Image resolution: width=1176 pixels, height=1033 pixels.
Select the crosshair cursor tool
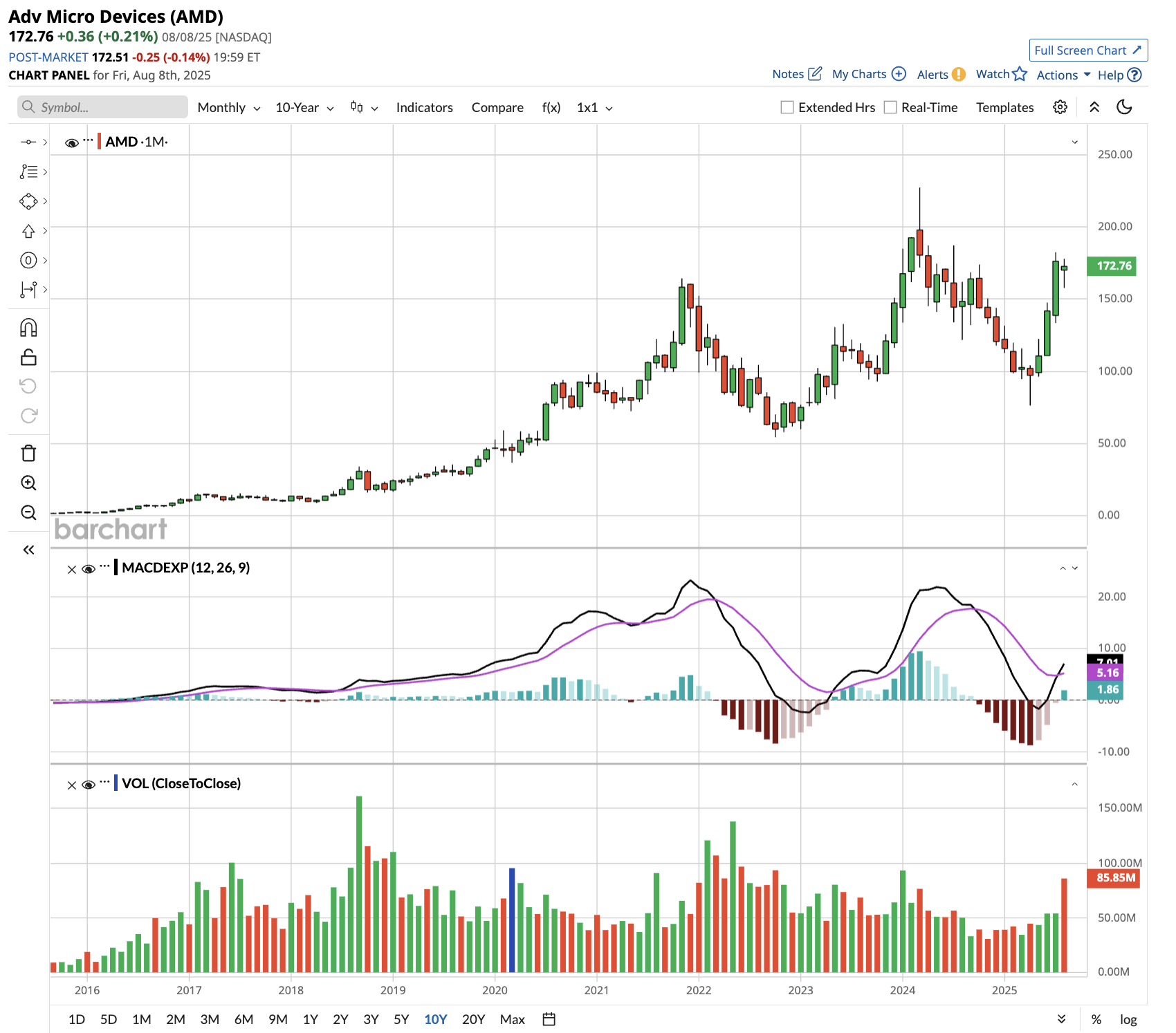(28, 142)
